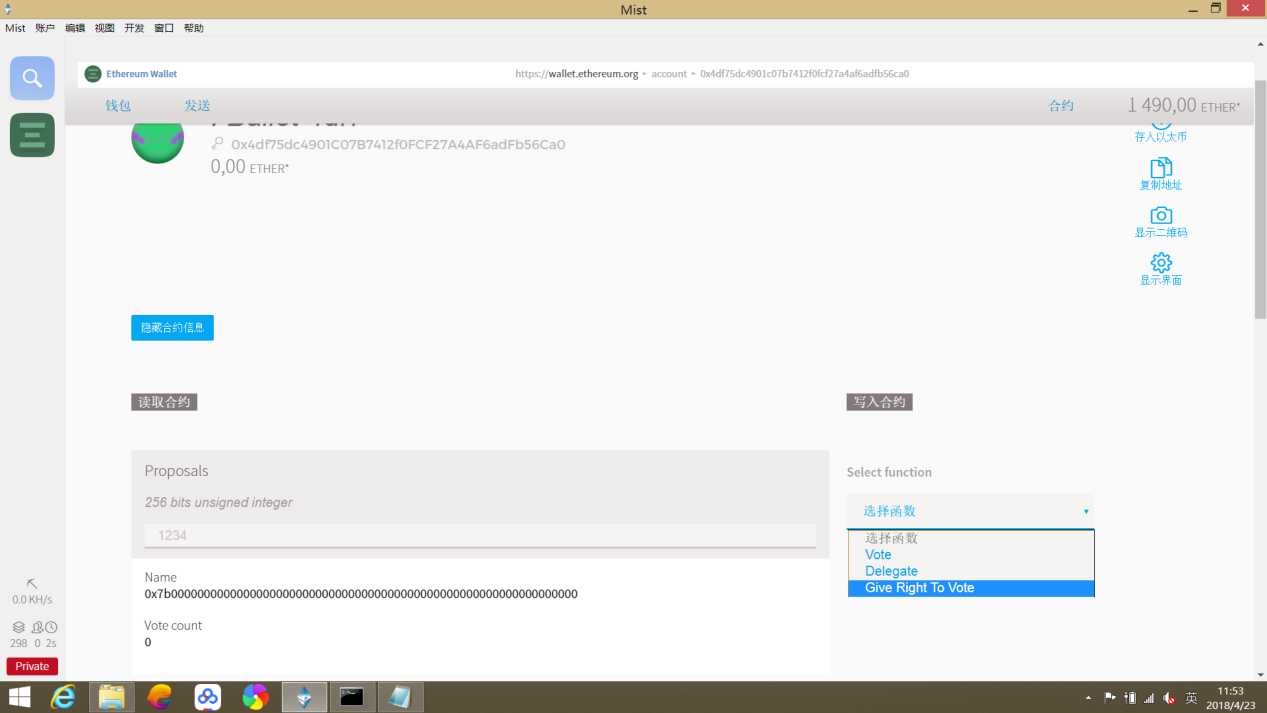Screen dimensions: 1267x713
Task: Click the Vote count label
Action: tap(173, 626)
